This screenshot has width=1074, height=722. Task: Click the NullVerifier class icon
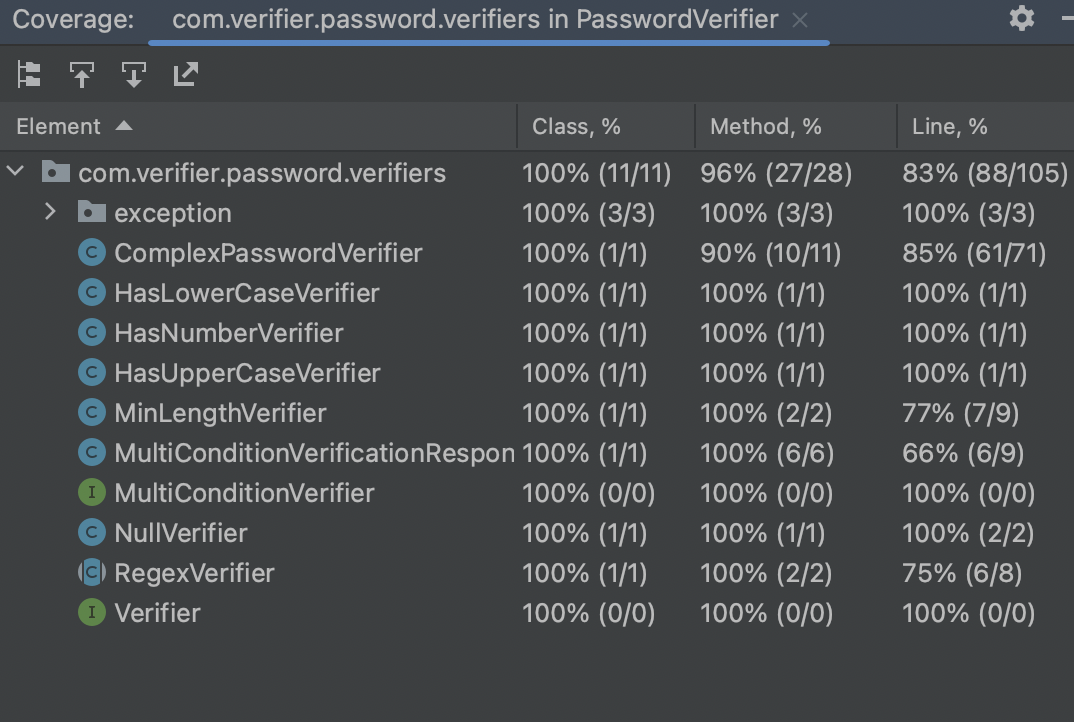[92, 532]
